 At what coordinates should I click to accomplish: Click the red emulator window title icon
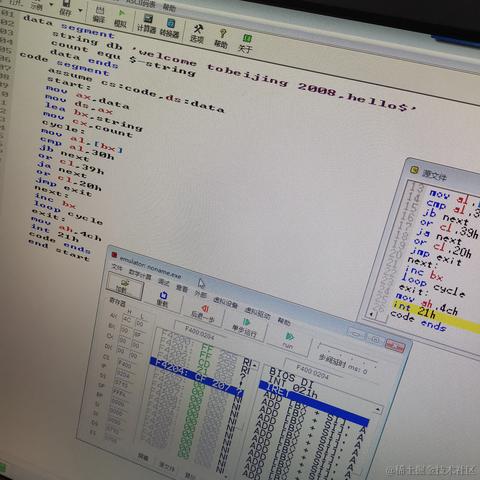click(114, 255)
